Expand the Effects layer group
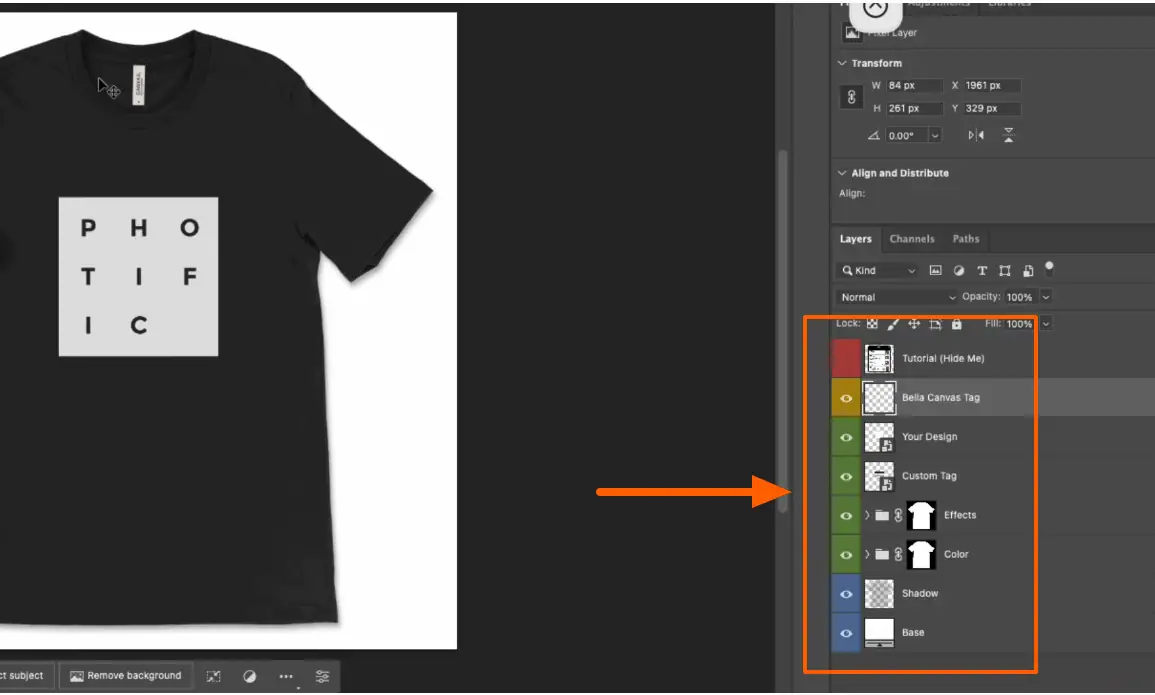The width and height of the screenshot is (1155, 695). (x=867, y=515)
